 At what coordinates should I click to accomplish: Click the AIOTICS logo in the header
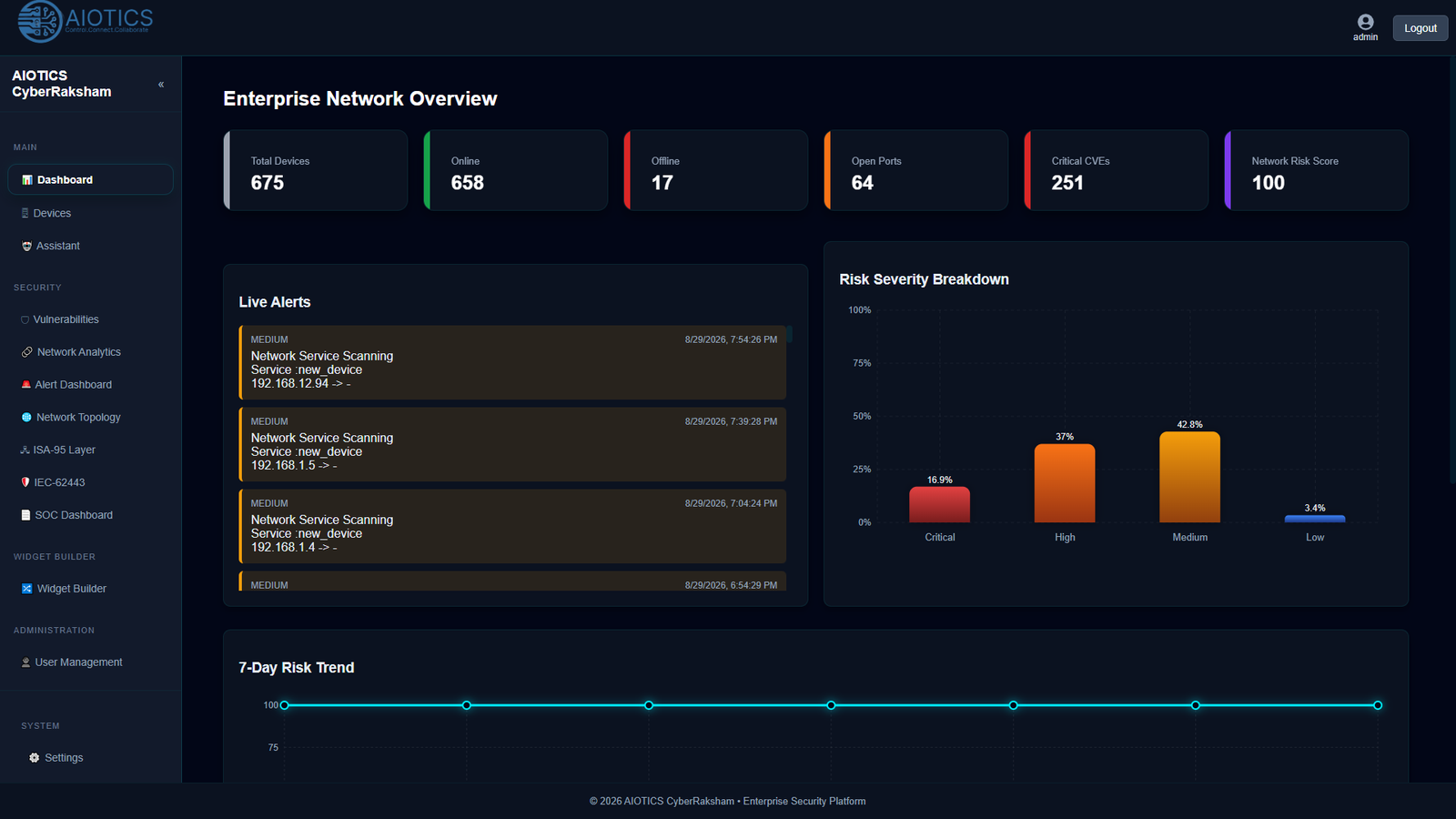point(86,22)
